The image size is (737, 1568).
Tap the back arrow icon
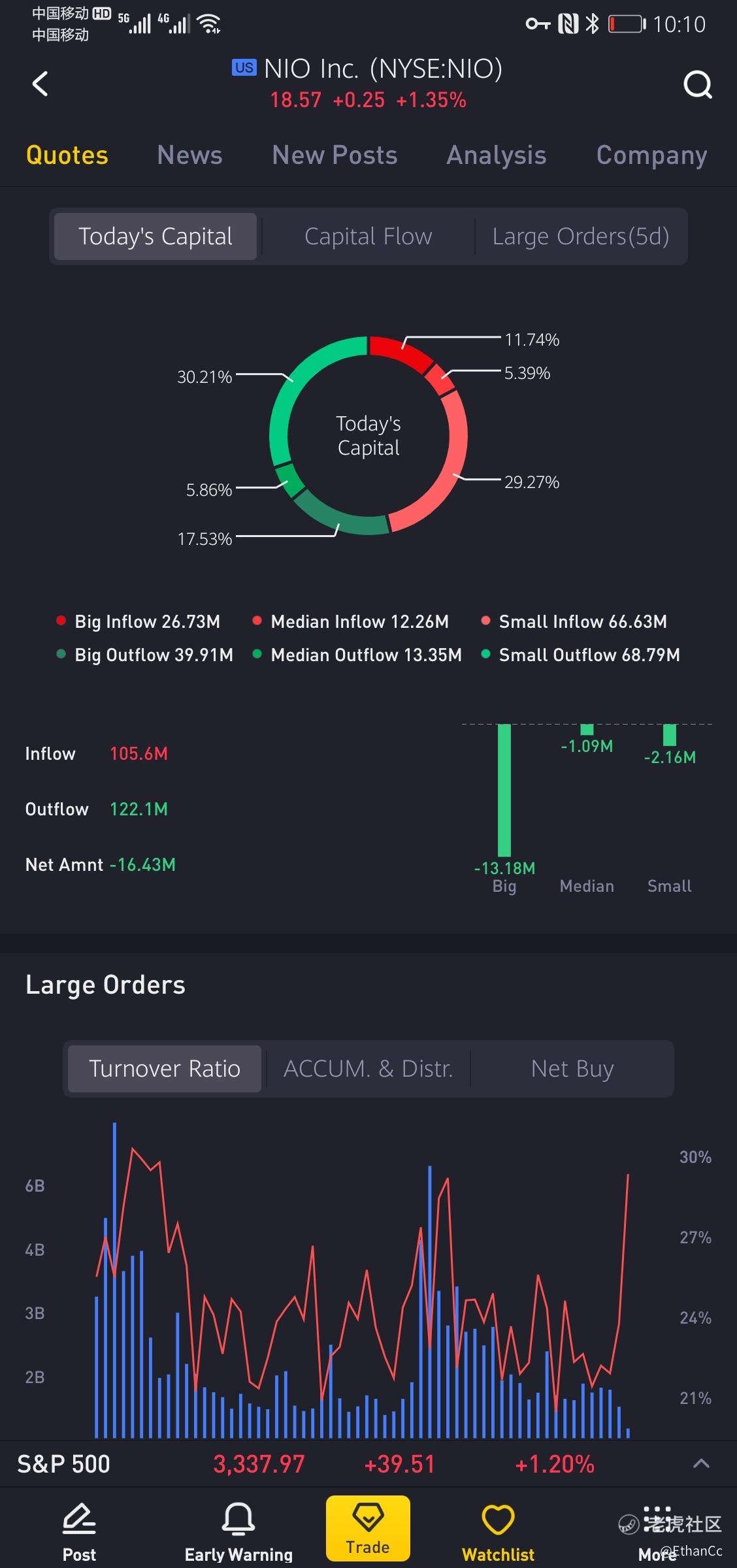coord(40,84)
